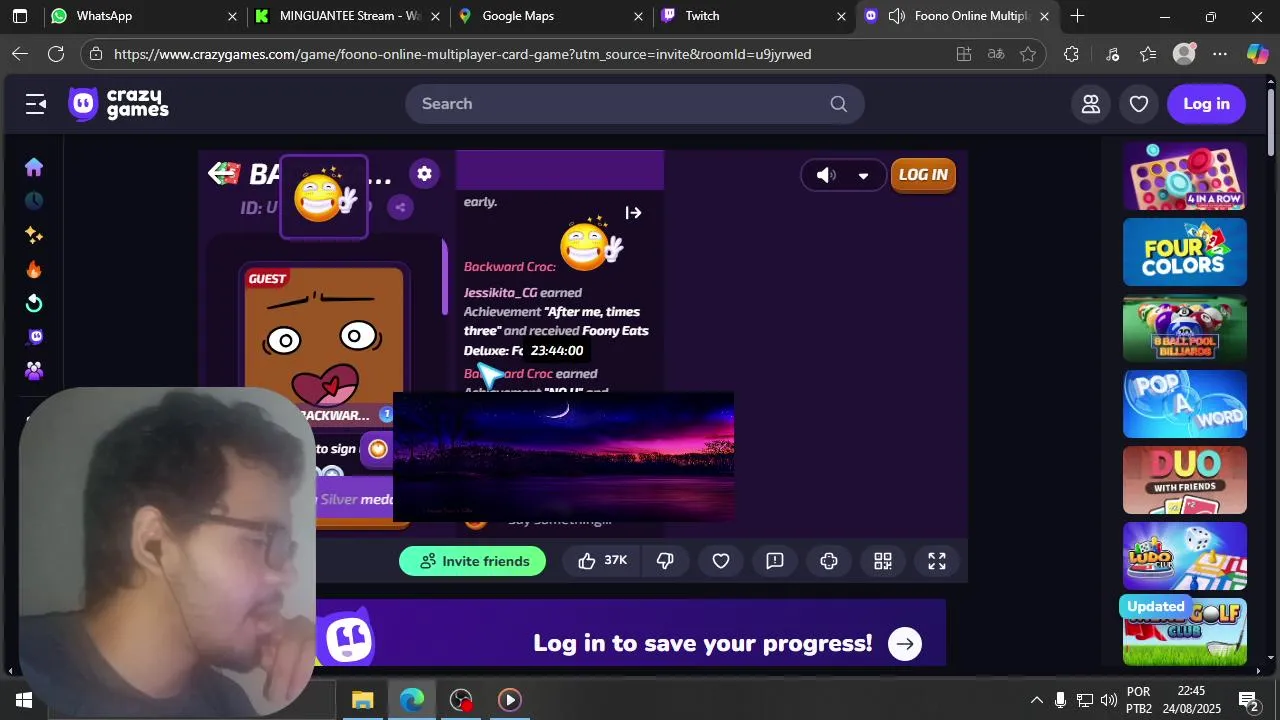Refresh the browser page
This screenshot has height=720, width=1280.
pos(56,54)
